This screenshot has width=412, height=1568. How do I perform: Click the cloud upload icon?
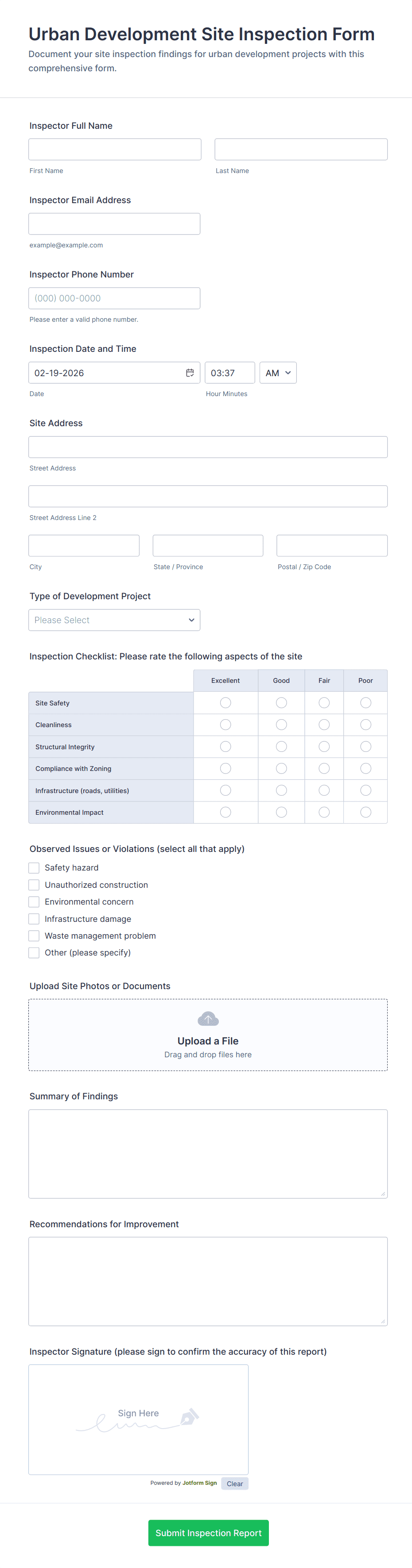[208, 1018]
